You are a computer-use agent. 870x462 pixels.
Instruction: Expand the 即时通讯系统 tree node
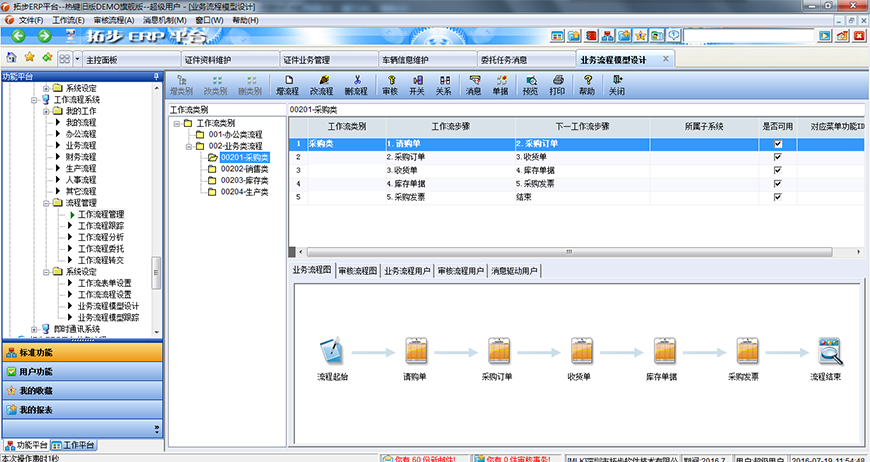point(34,329)
